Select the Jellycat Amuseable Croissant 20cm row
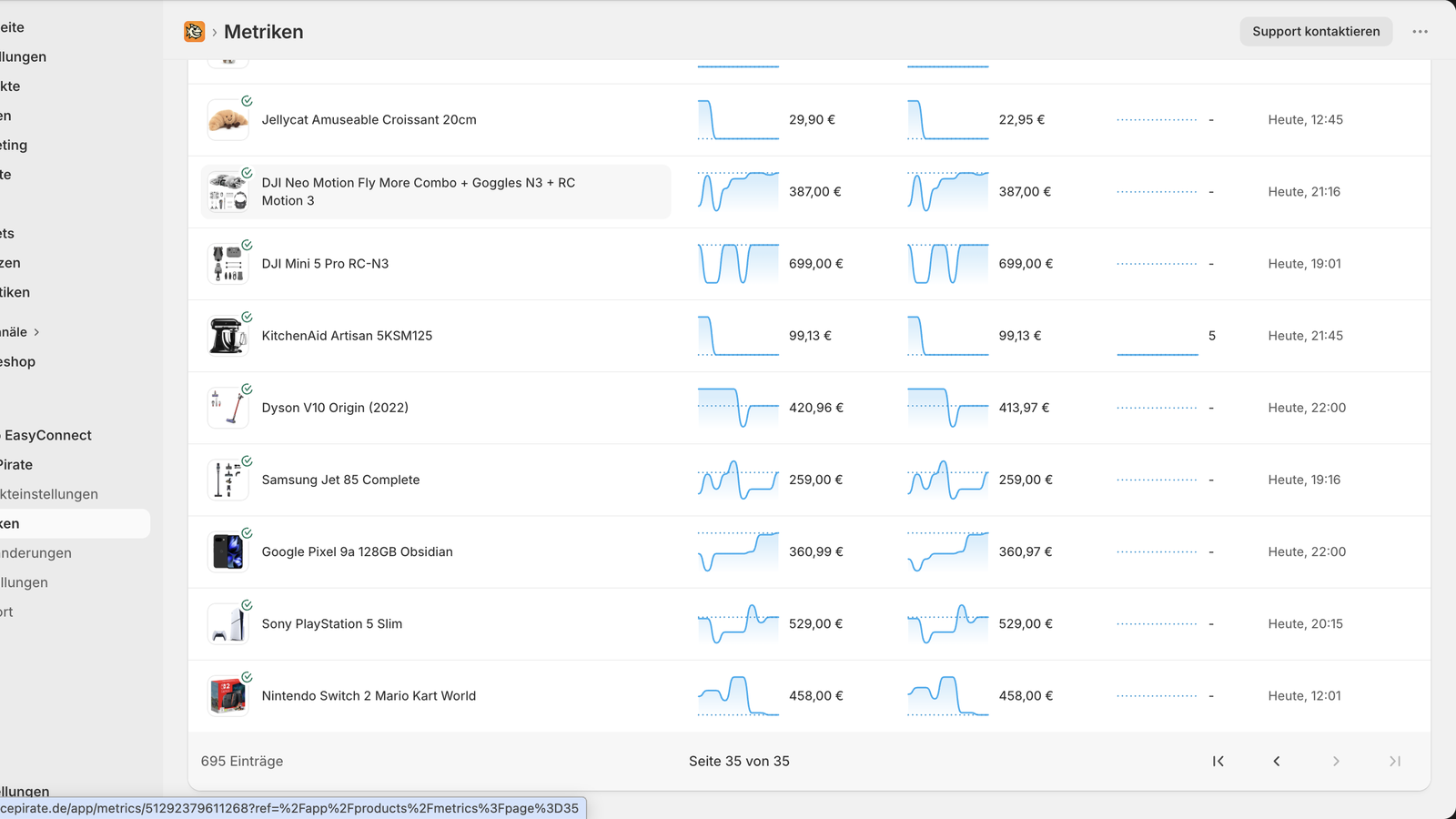 point(809,120)
